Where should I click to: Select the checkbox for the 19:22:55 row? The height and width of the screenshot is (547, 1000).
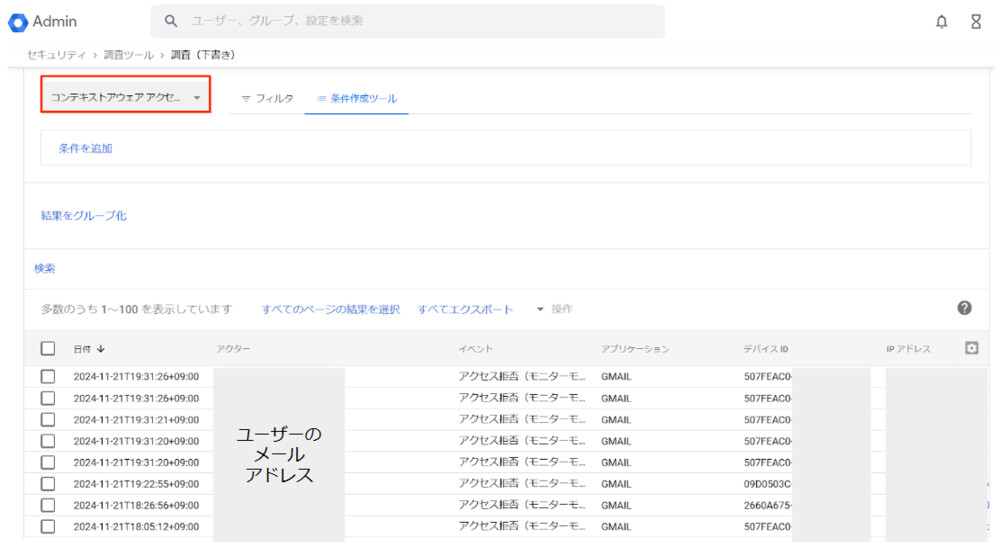coord(48,483)
